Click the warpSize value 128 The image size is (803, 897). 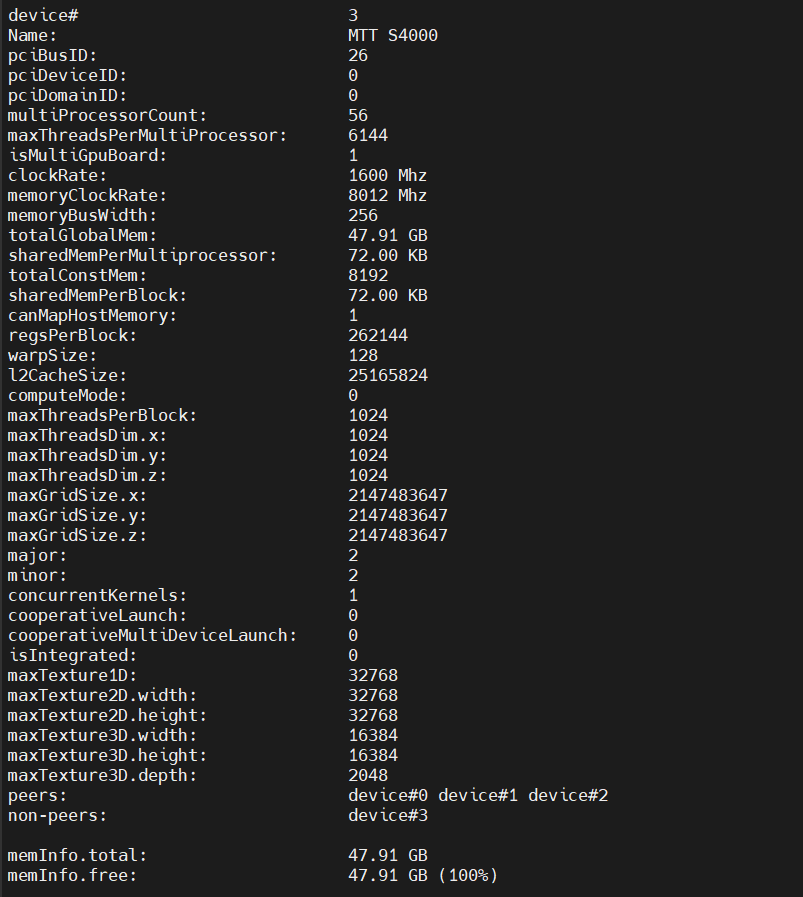(363, 355)
